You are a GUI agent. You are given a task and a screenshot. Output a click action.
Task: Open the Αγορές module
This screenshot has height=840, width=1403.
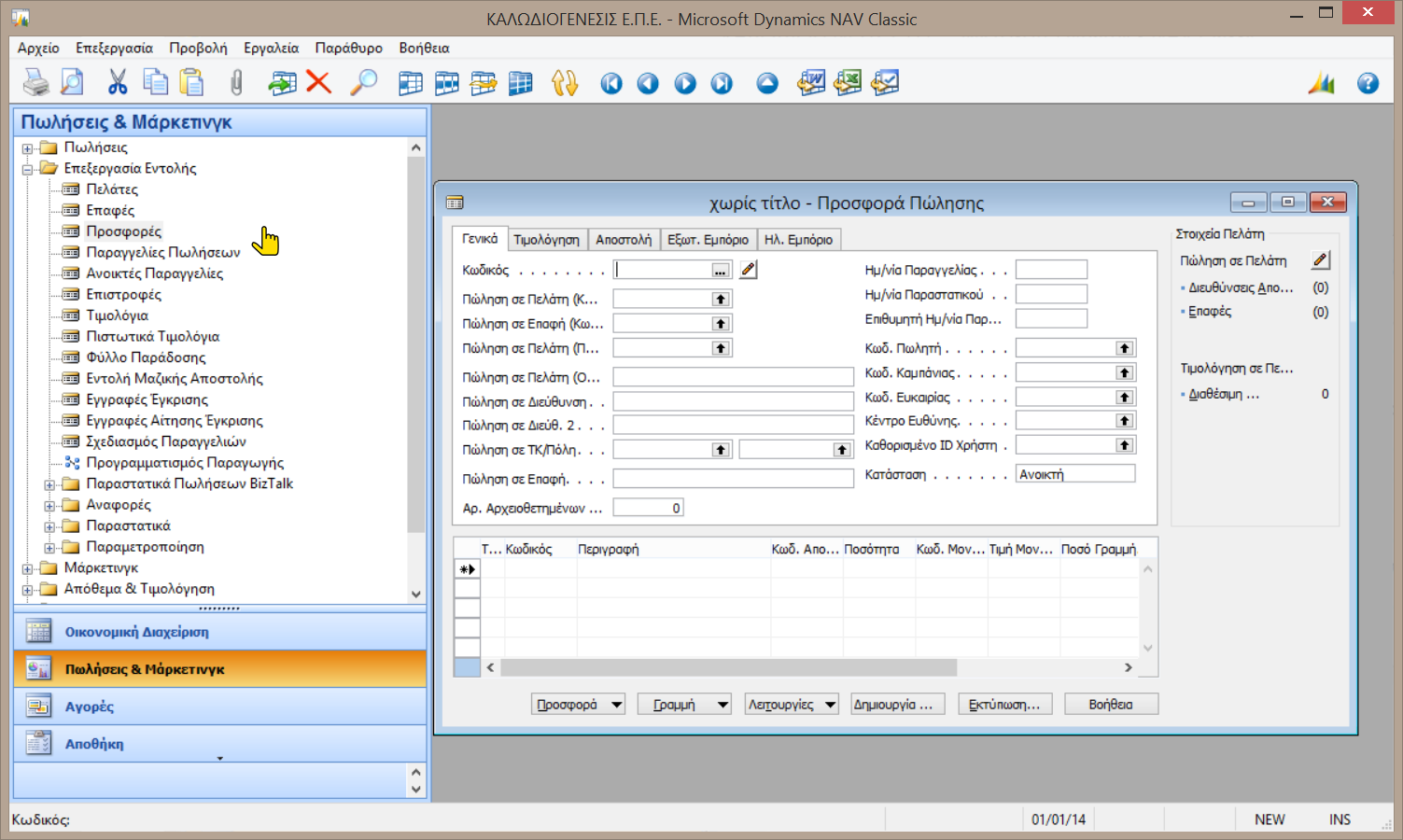(220, 707)
